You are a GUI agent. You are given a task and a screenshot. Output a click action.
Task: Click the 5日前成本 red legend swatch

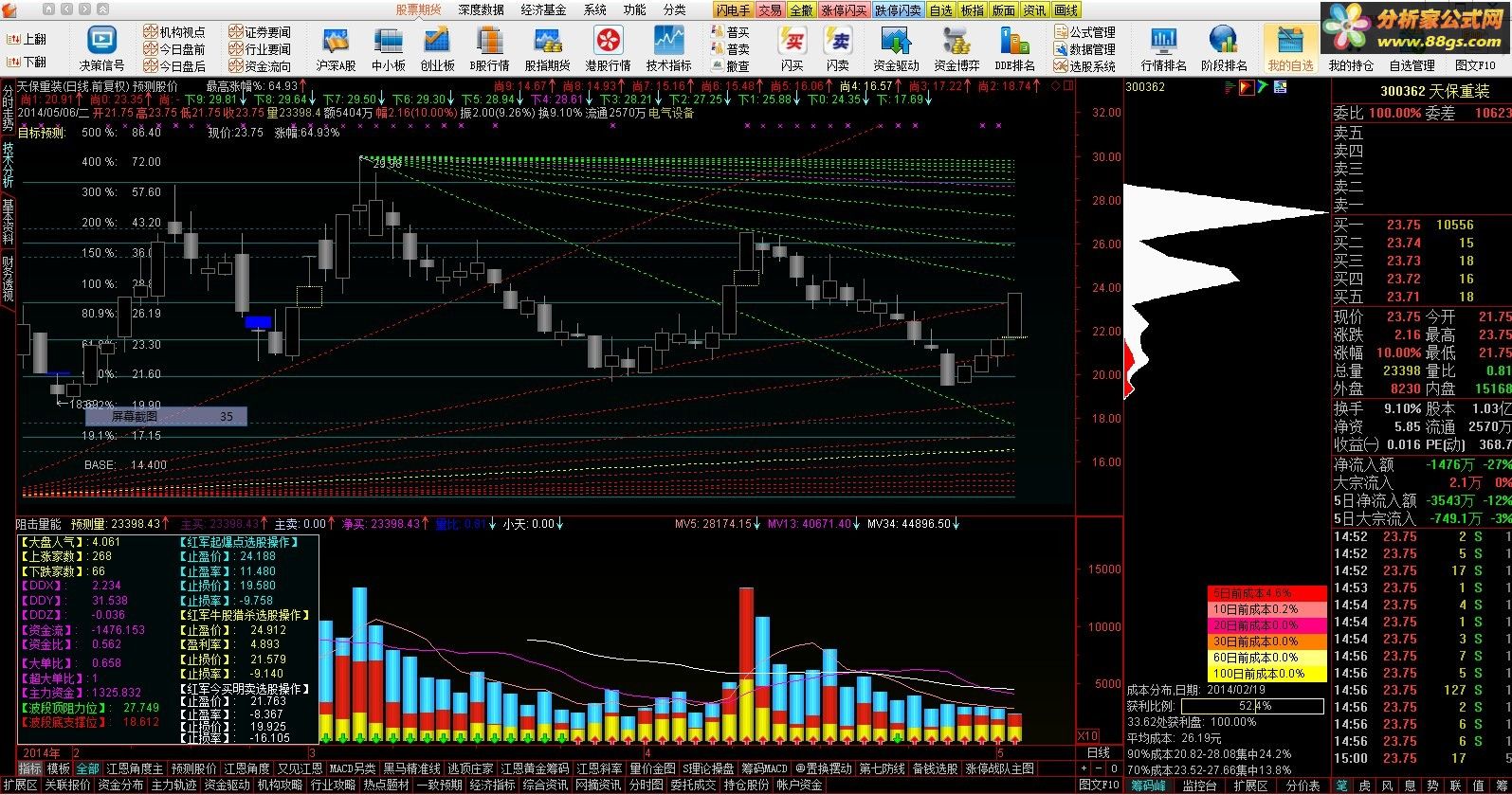(1266, 593)
